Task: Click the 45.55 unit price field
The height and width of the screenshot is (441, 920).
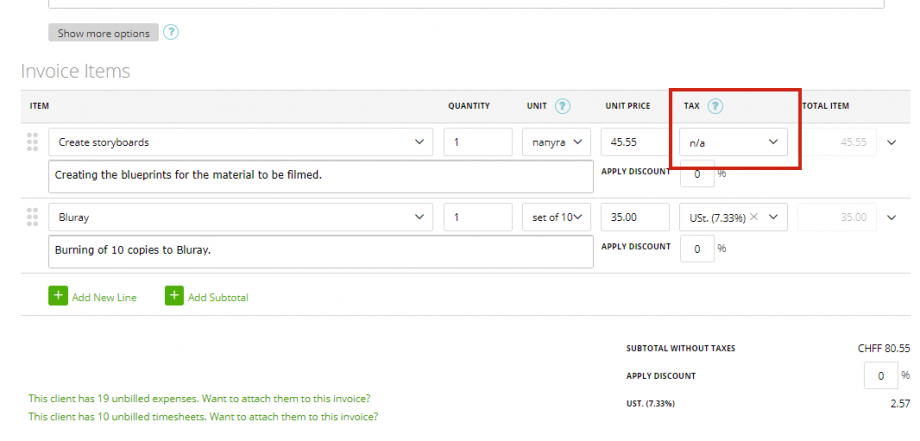Action: [635, 142]
